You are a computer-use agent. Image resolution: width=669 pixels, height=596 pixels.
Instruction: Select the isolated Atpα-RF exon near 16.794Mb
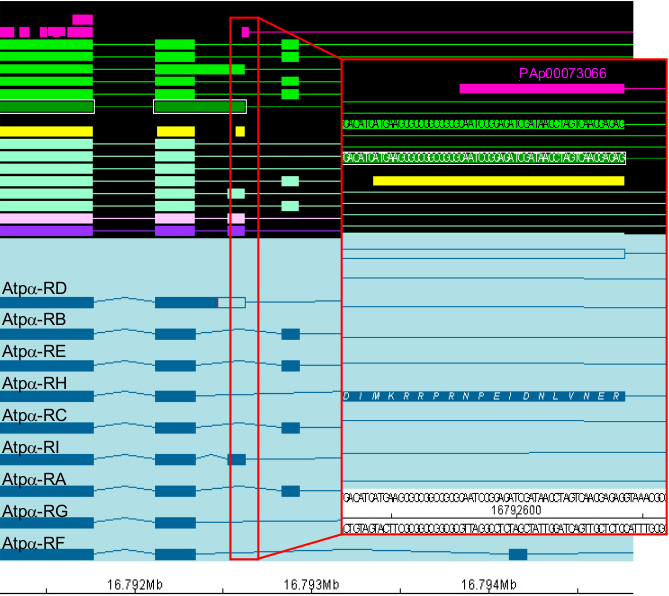pos(518,555)
